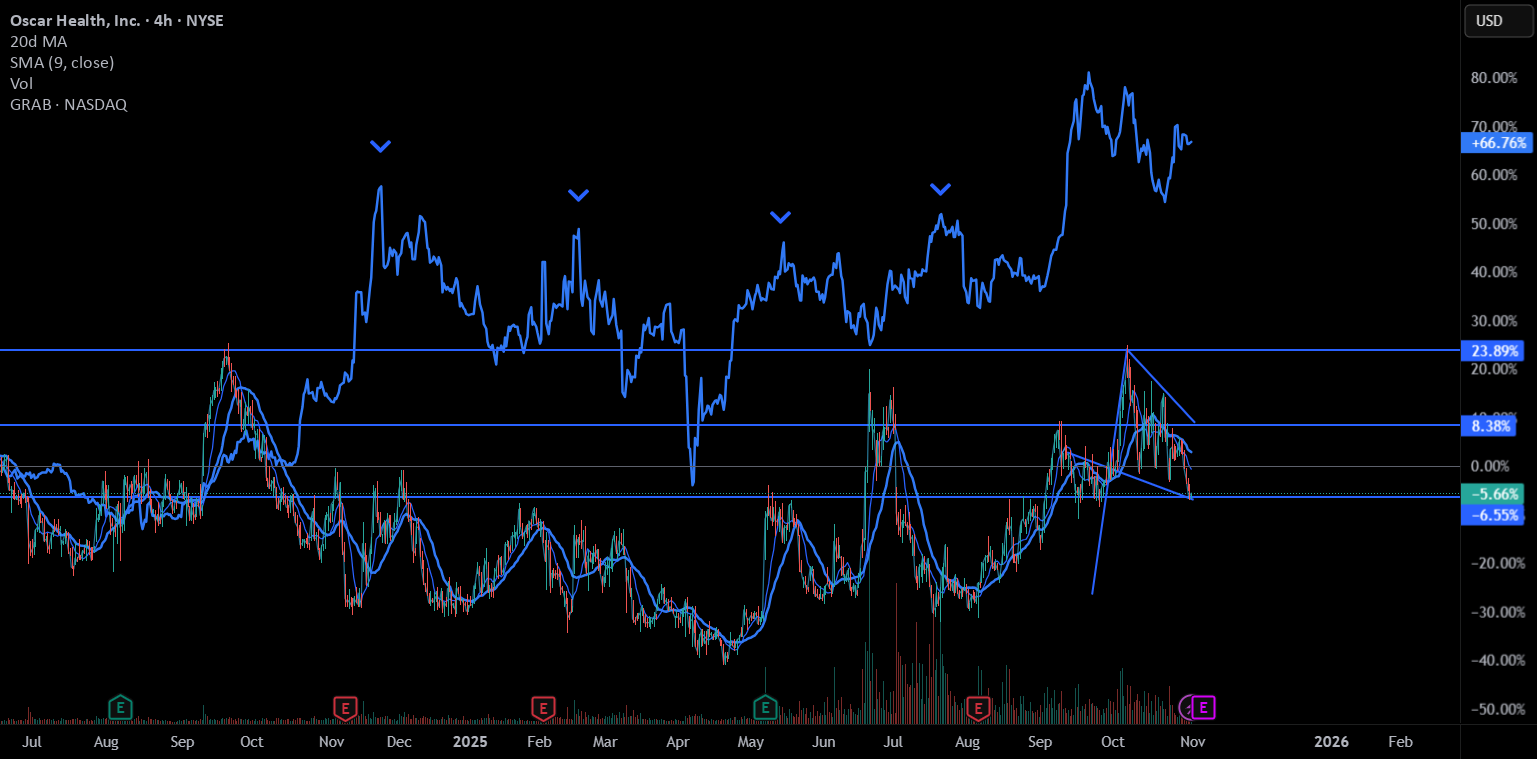Click the green earnings marker above May 2025

coord(765,708)
